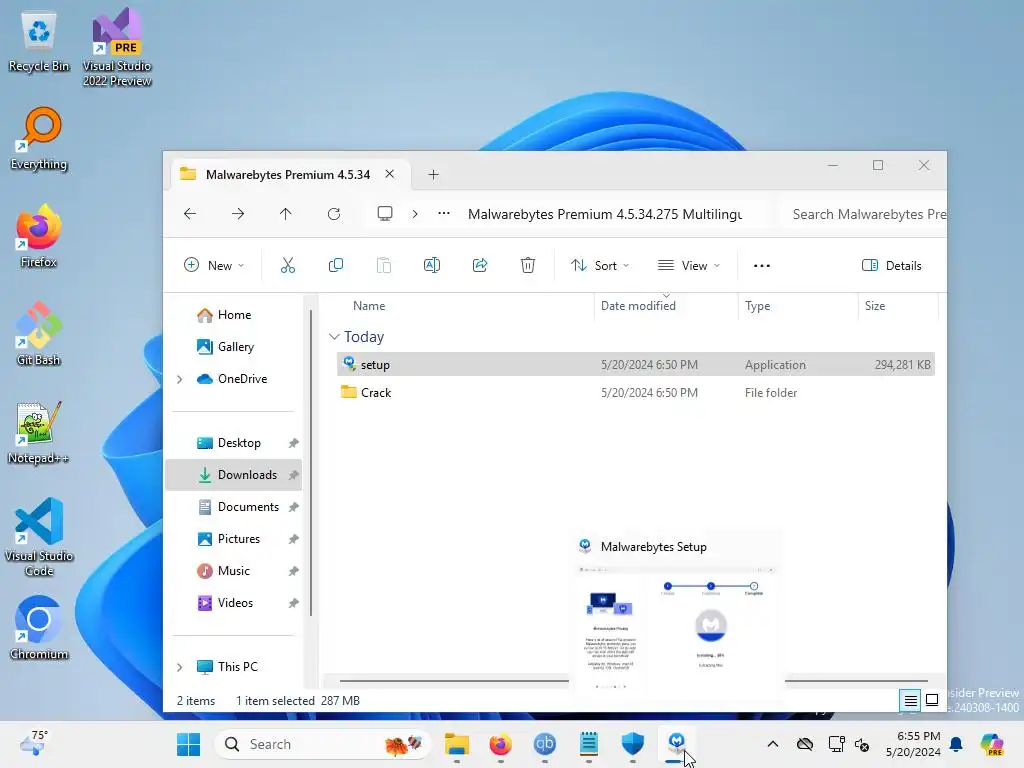Refresh the current folder view
Viewport: 1024px width, 768px height.
(334, 214)
